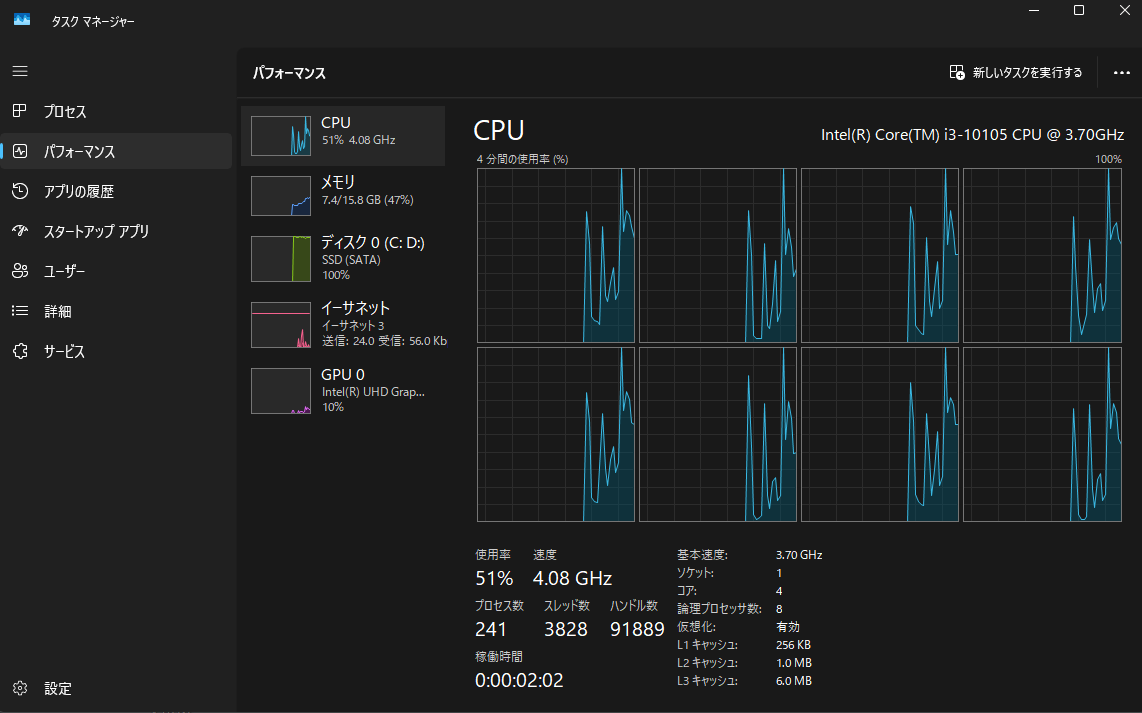Close the Task Manager window

pyautogui.click(x=1125, y=10)
